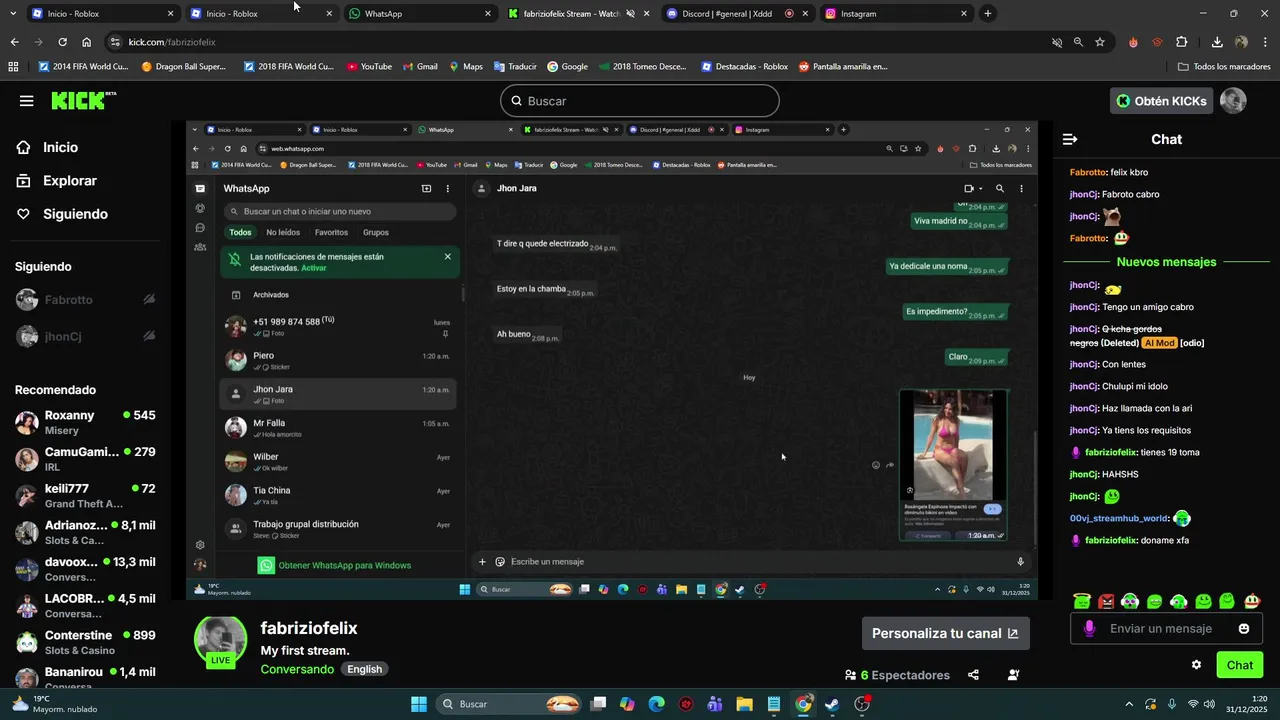Open the Kick hamburger menu
The height and width of the screenshot is (720, 1280).
pos(27,101)
